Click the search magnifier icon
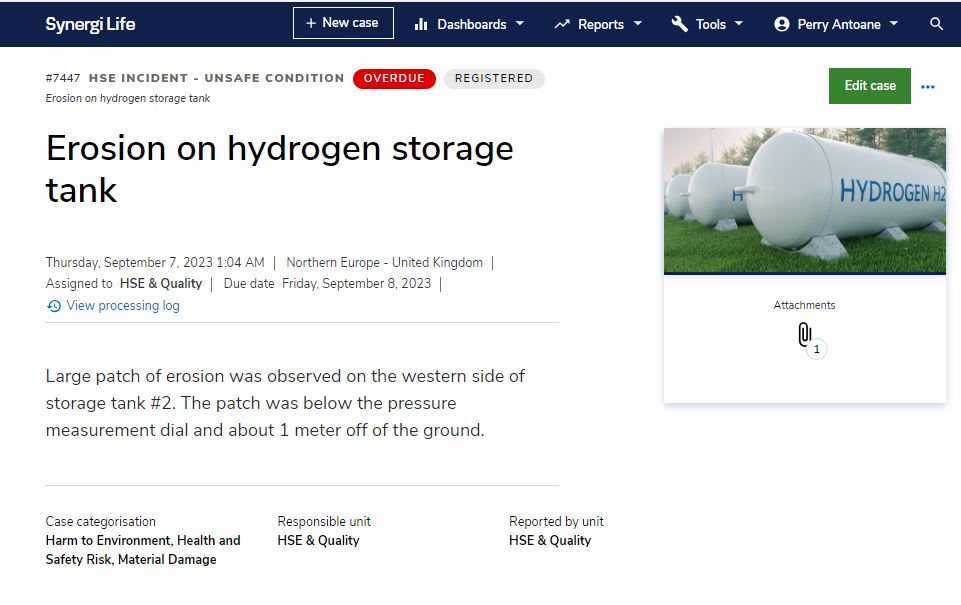The height and width of the screenshot is (605, 961). click(x=936, y=24)
